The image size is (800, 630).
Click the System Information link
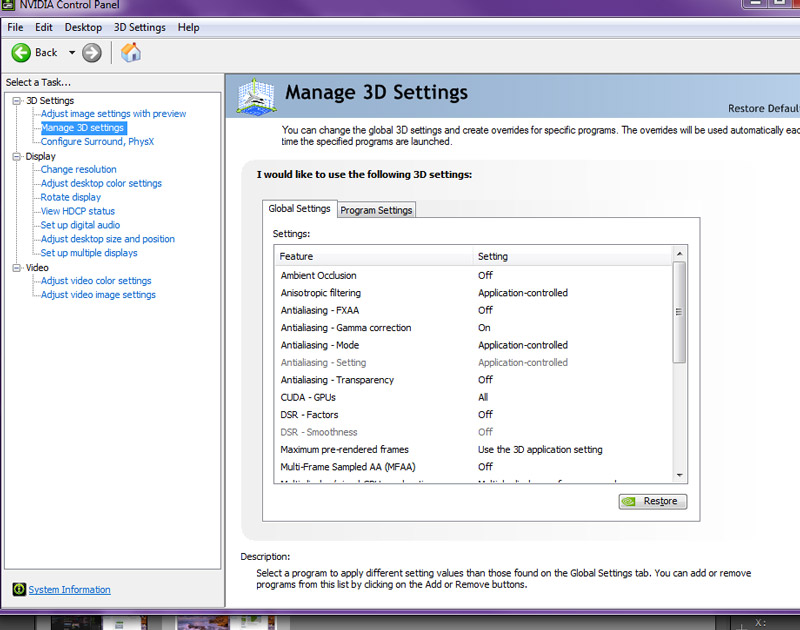(69, 590)
